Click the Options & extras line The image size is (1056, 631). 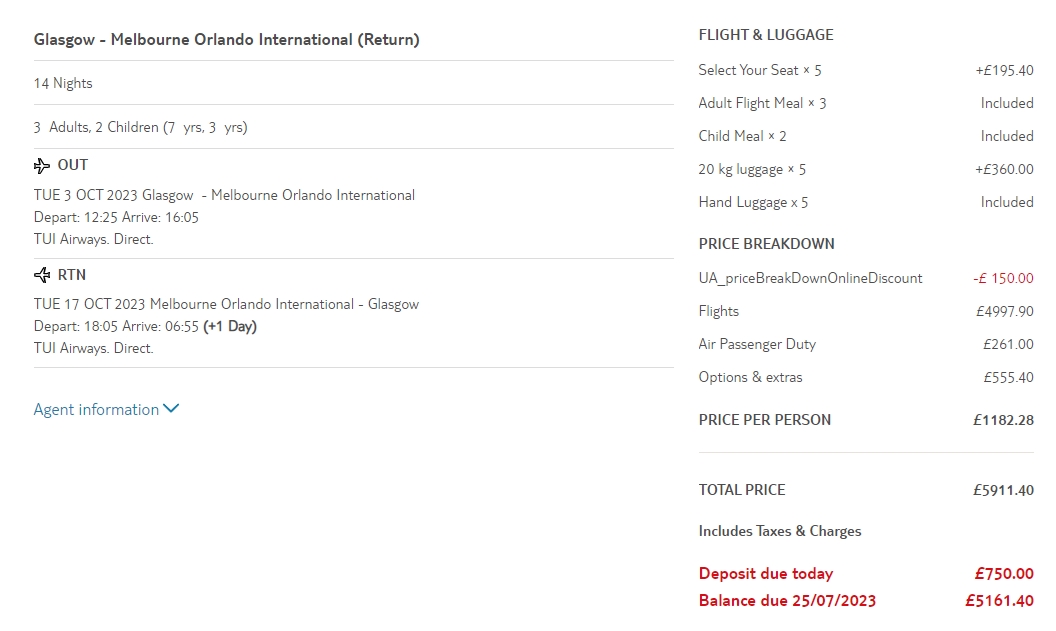coord(750,378)
